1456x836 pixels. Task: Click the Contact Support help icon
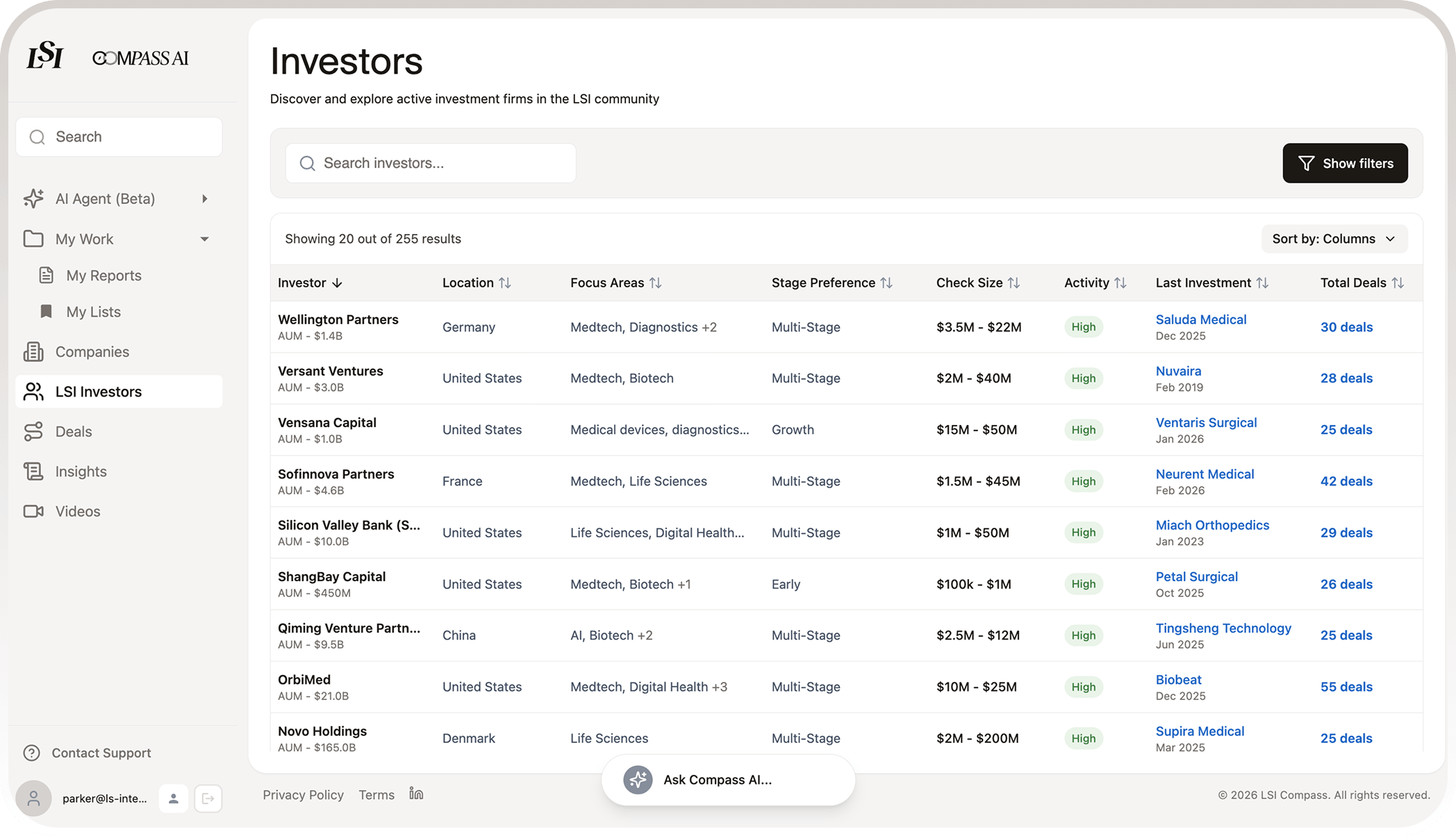click(x=31, y=753)
